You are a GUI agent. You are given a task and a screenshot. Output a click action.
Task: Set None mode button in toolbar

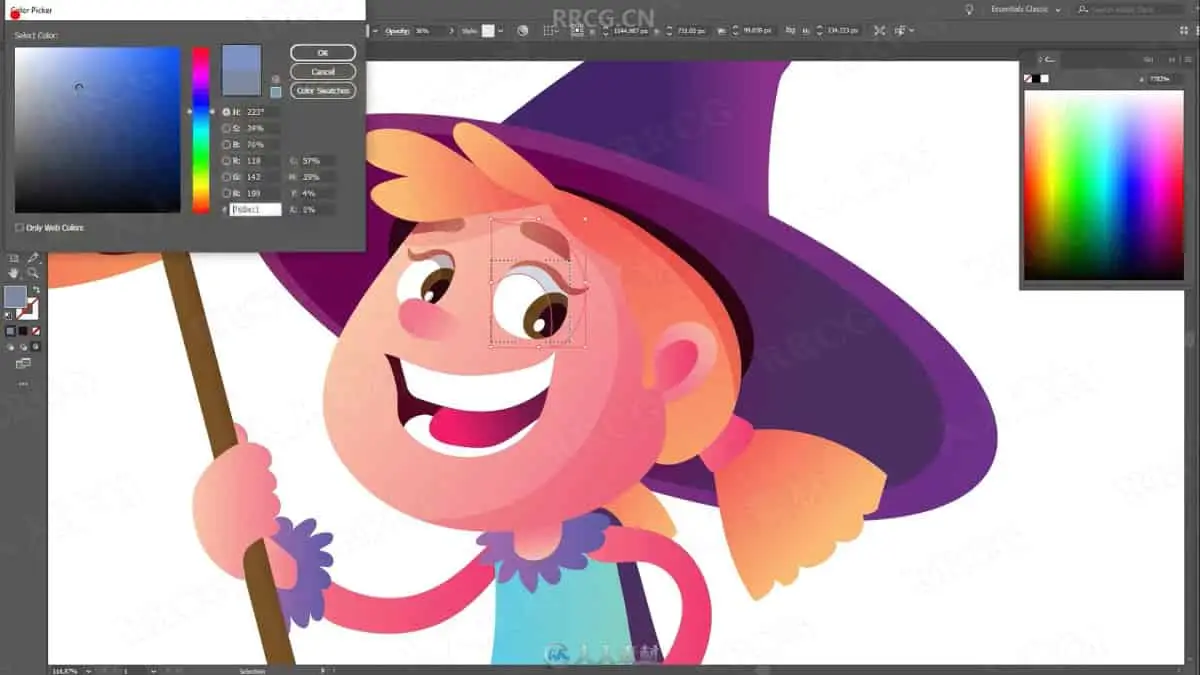(x=36, y=331)
